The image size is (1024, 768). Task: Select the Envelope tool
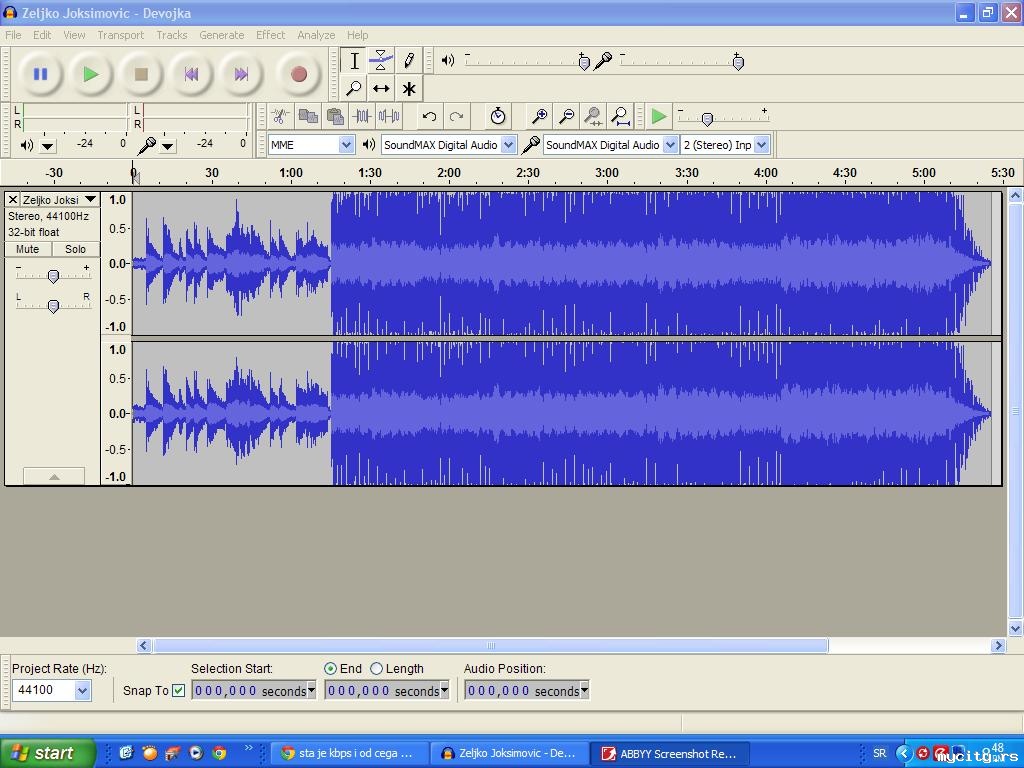click(381, 61)
